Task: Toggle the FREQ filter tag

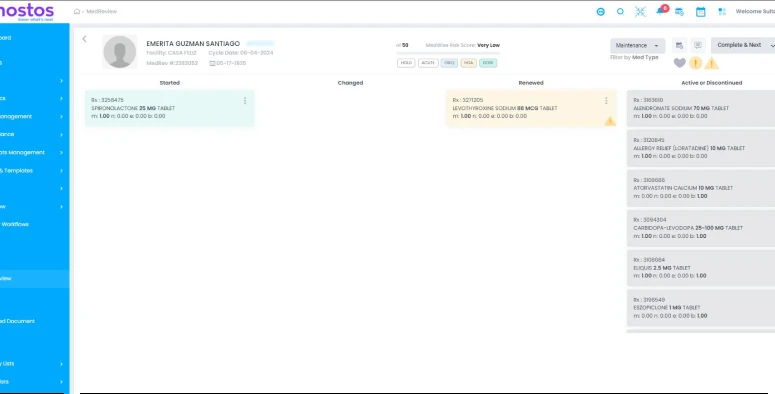Action: [x=449, y=63]
